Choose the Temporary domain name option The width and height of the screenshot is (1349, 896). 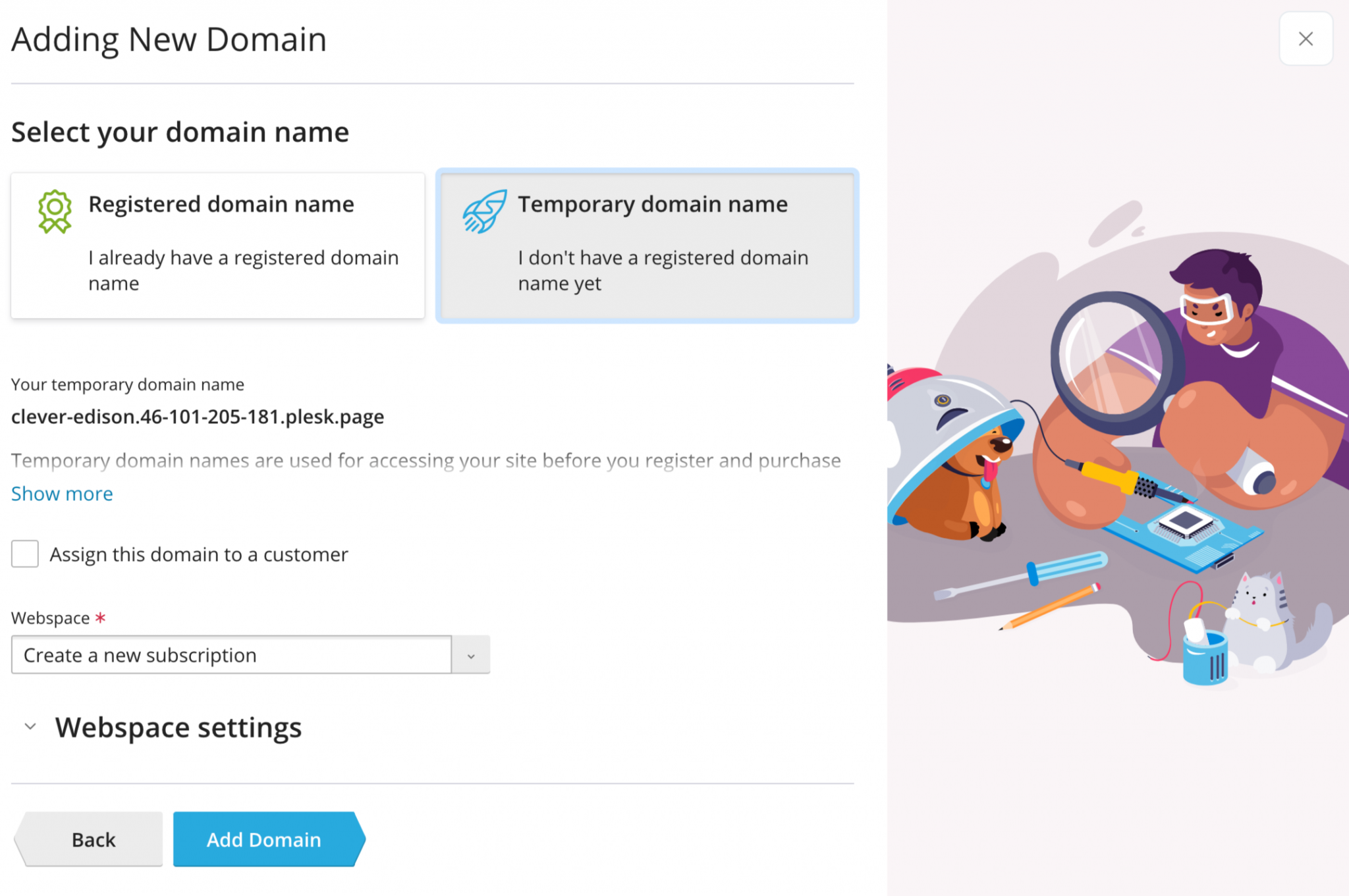[647, 246]
